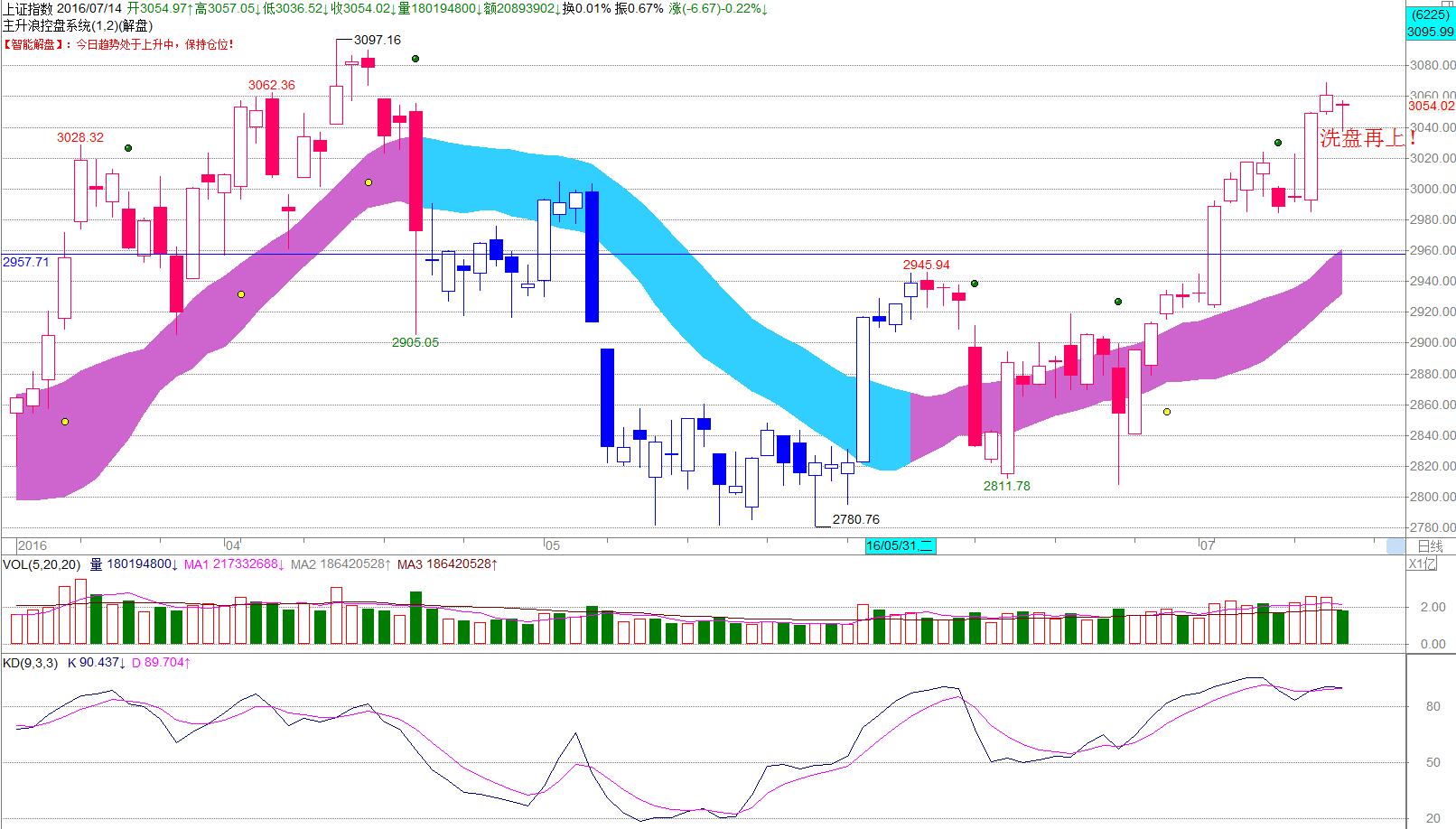The width and height of the screenshot is (1456, 829).
Task: Click the 涨(-6.67)-0.22% change figure
Action: [718, 9]
